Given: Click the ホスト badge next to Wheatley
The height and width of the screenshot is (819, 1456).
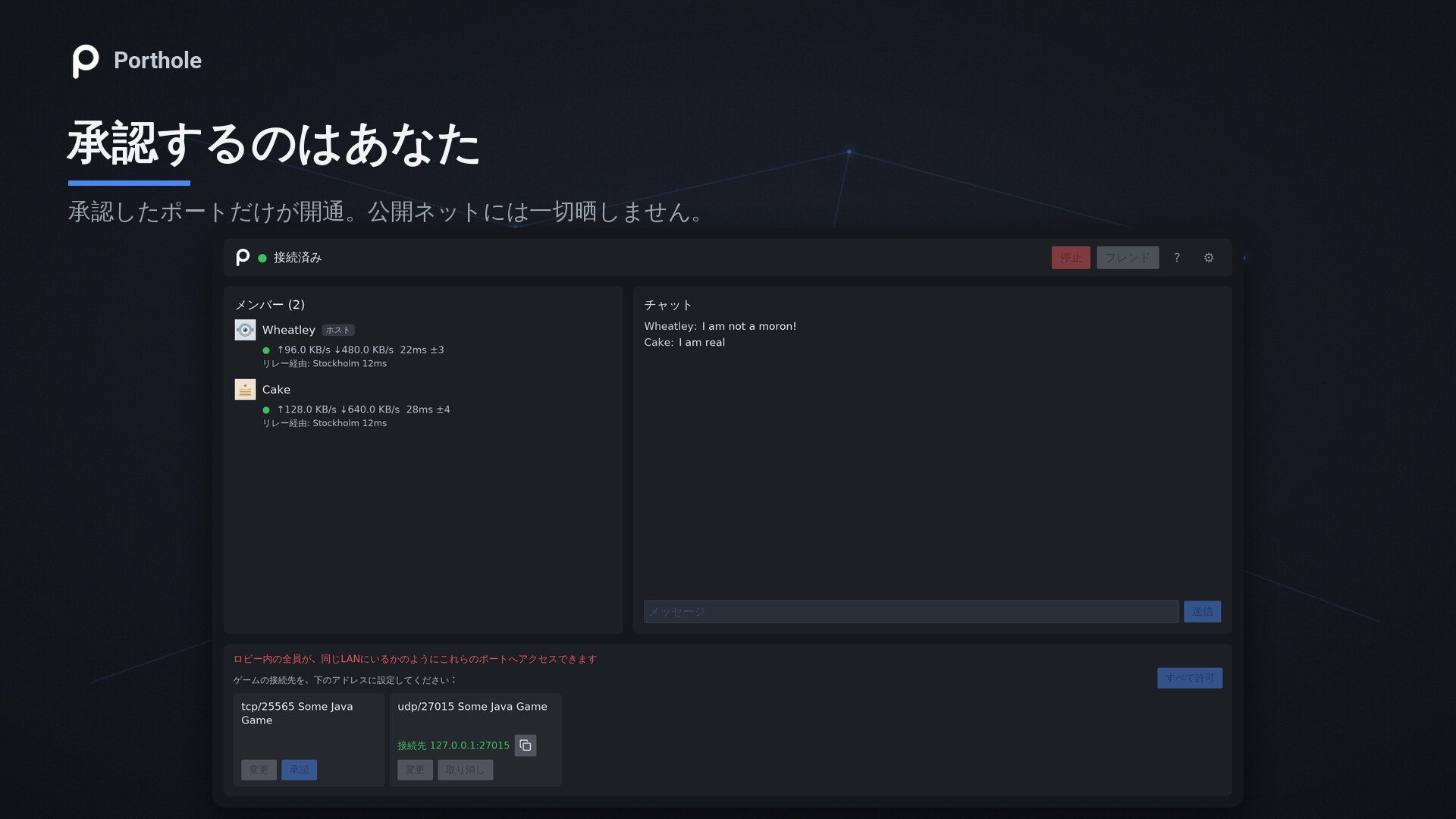Looking at the screenshot, I should (x=338, y=331).
